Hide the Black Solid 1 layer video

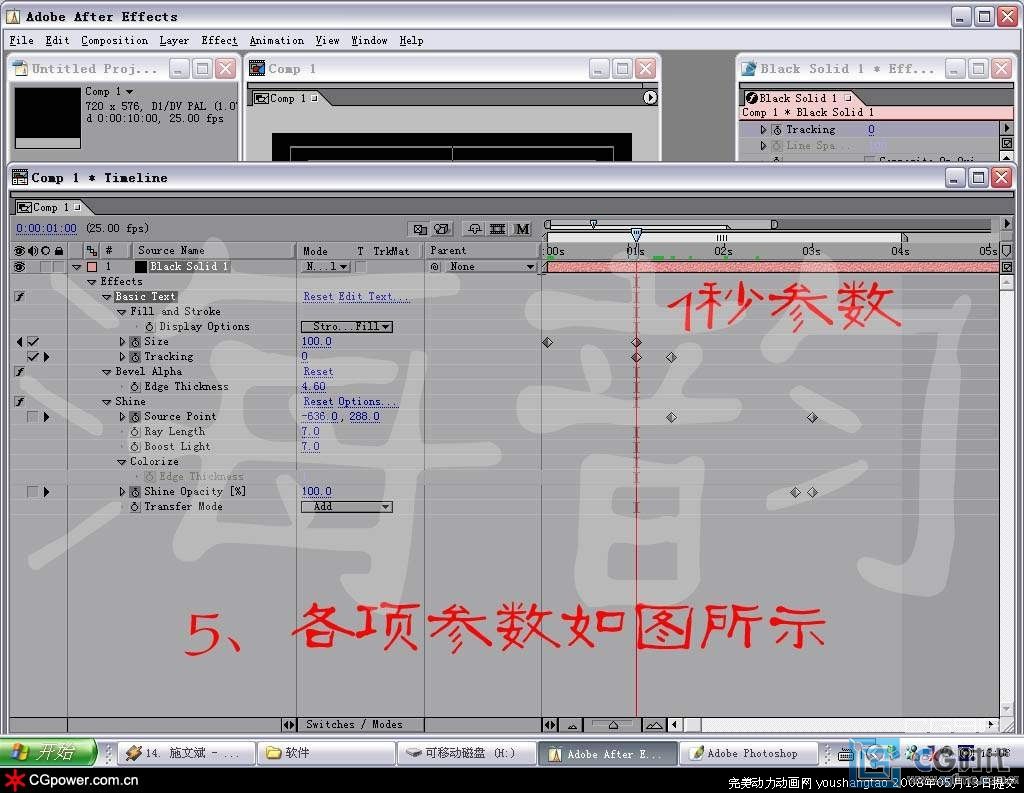(19, 267)
